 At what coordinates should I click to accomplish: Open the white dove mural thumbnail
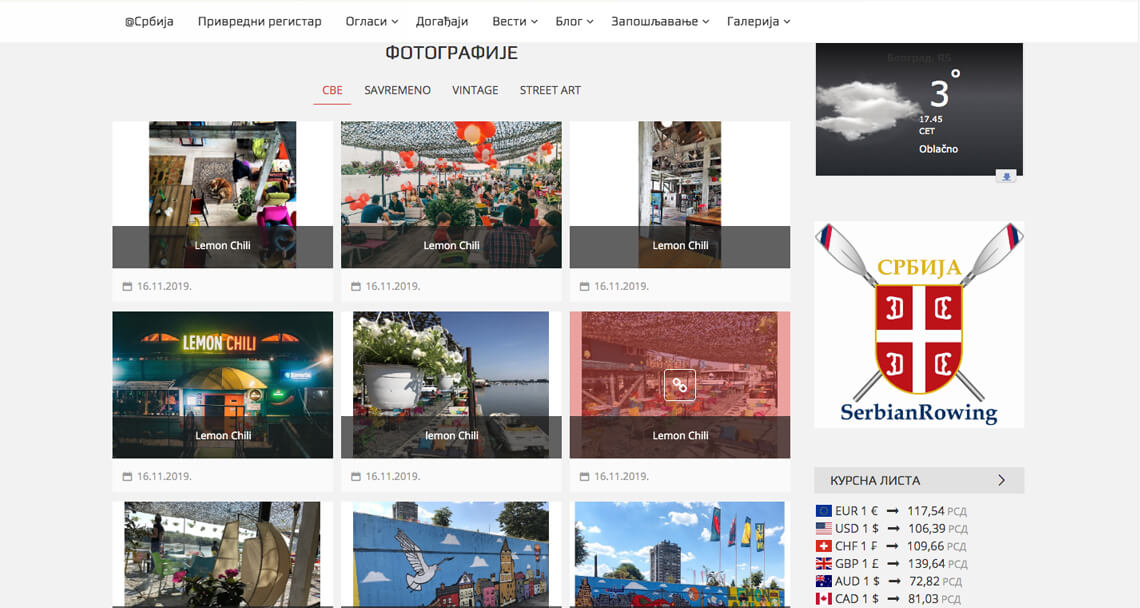[451, 554]
